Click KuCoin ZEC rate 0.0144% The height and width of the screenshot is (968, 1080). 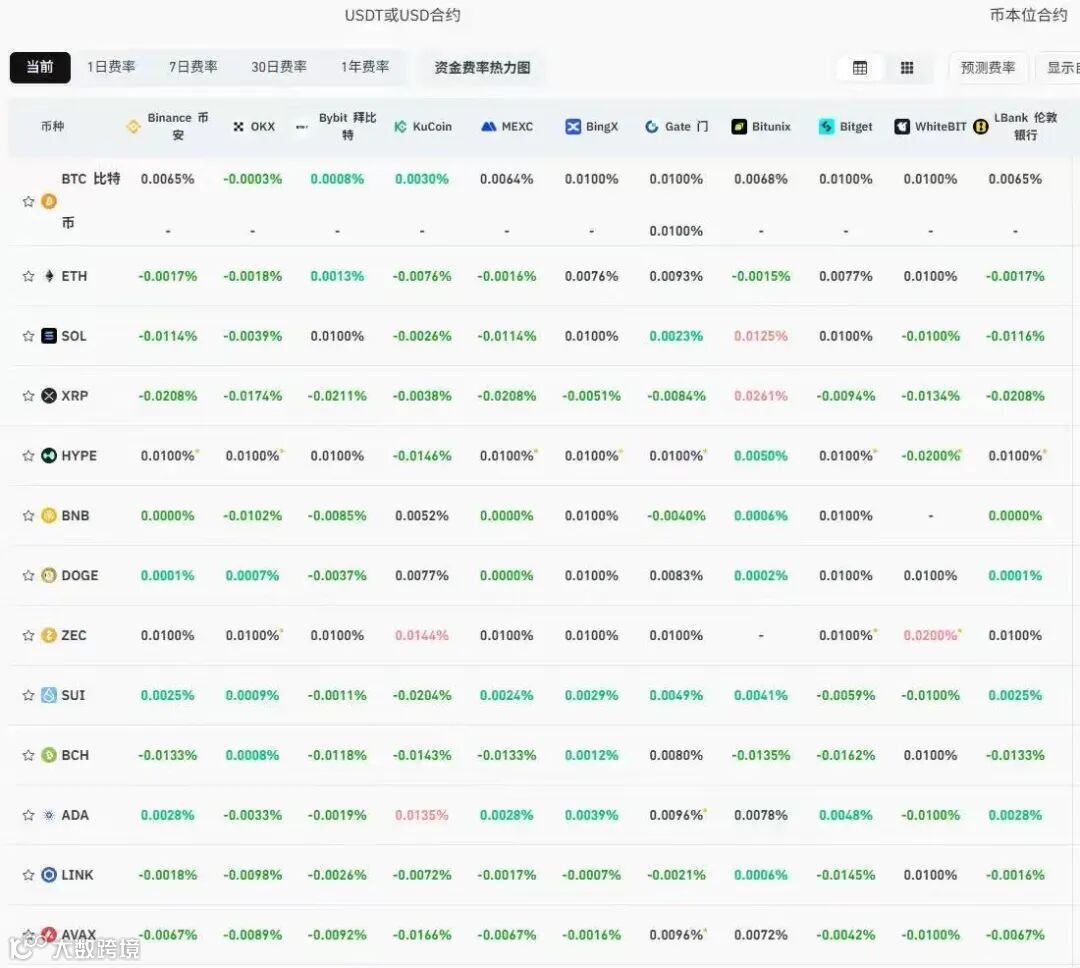[x=422, y=636]
